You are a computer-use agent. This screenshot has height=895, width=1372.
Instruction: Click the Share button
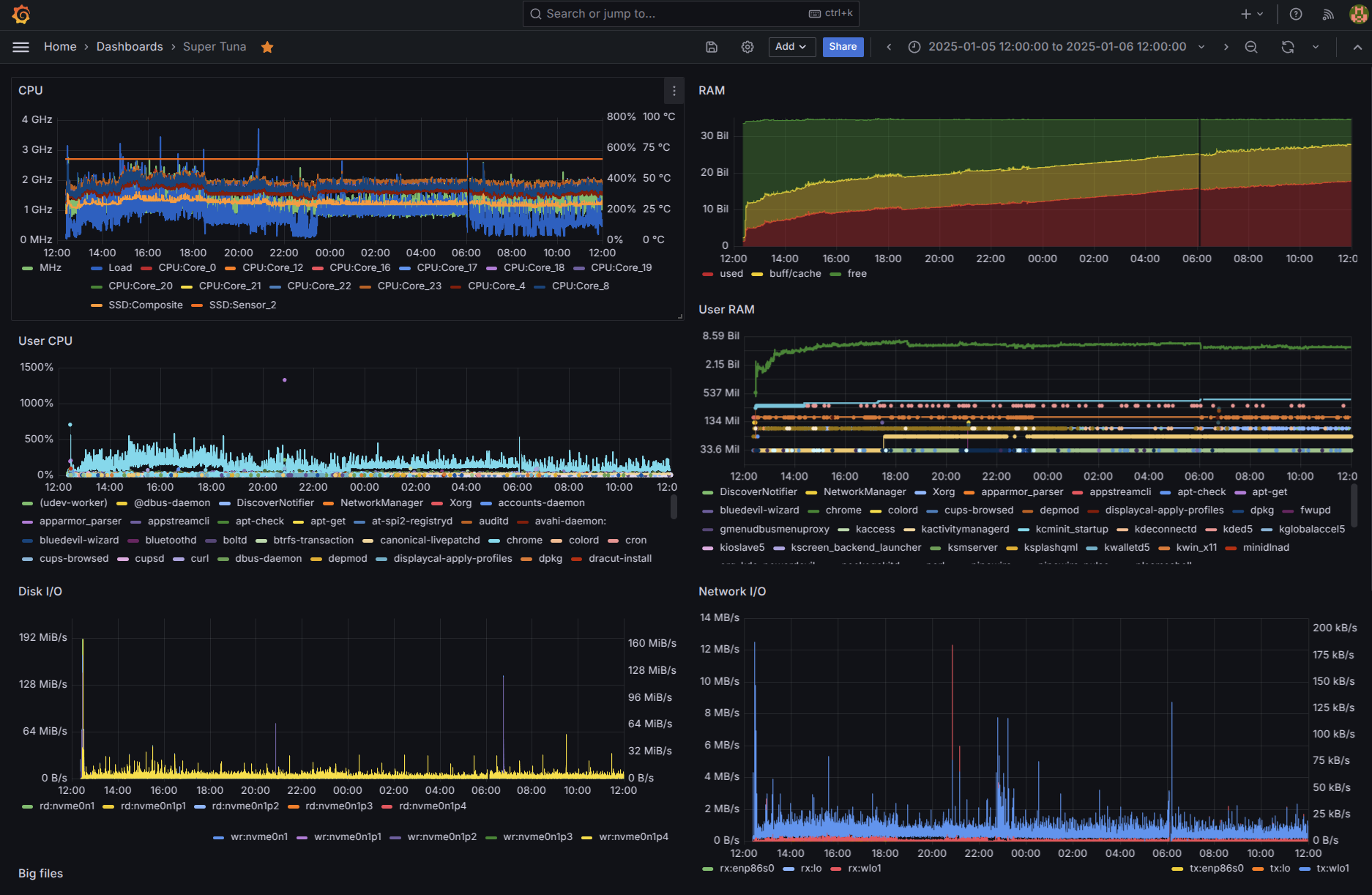[843, 47]
